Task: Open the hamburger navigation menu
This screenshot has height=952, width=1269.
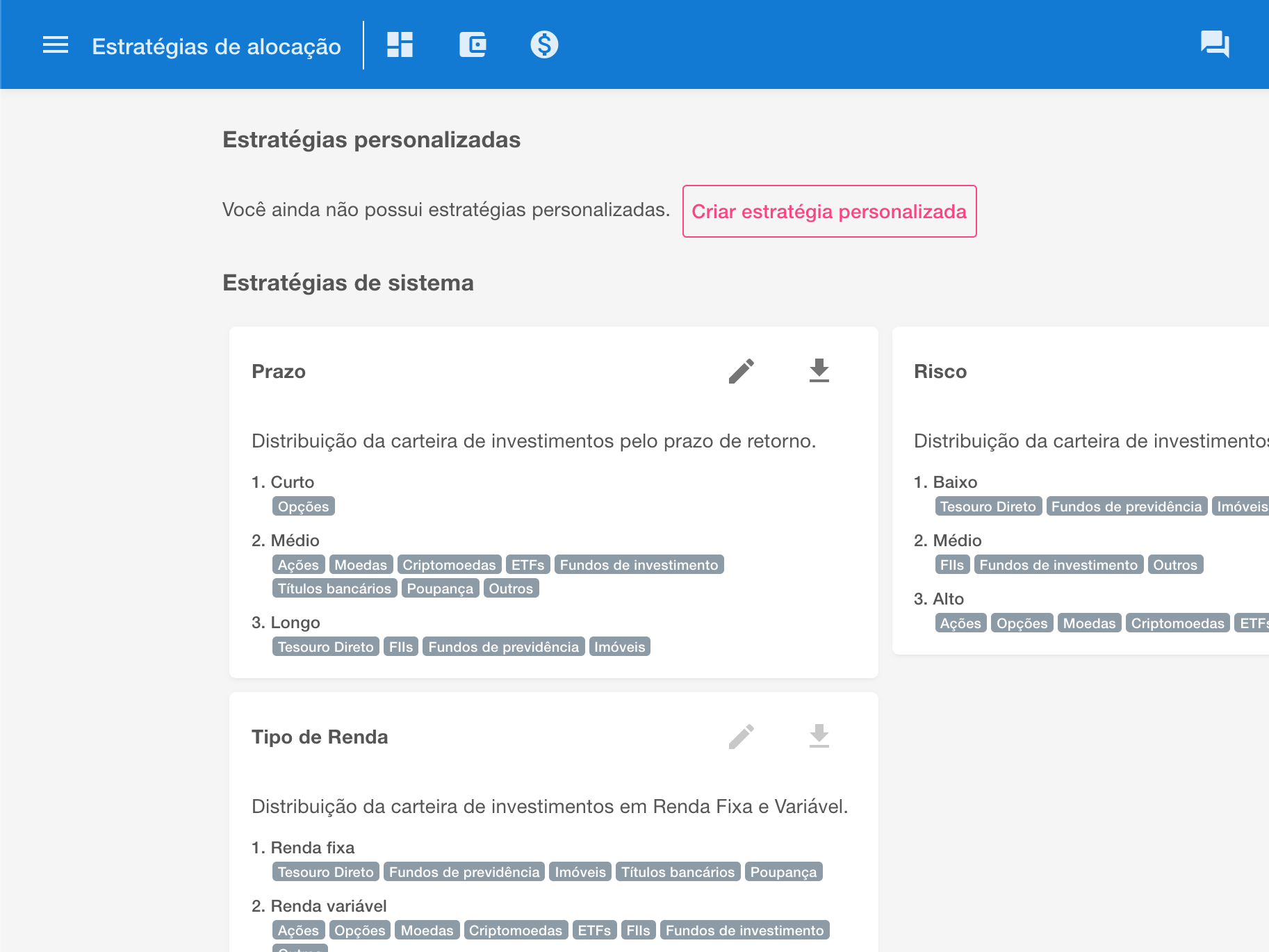Action: 56,45
